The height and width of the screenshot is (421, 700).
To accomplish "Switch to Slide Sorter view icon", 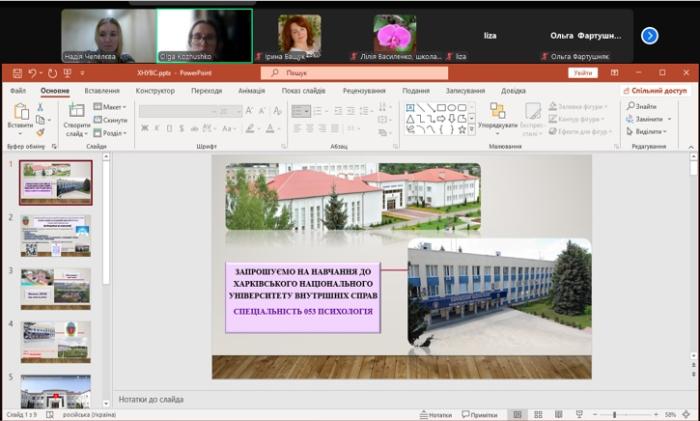I will (x=538, y=414).
